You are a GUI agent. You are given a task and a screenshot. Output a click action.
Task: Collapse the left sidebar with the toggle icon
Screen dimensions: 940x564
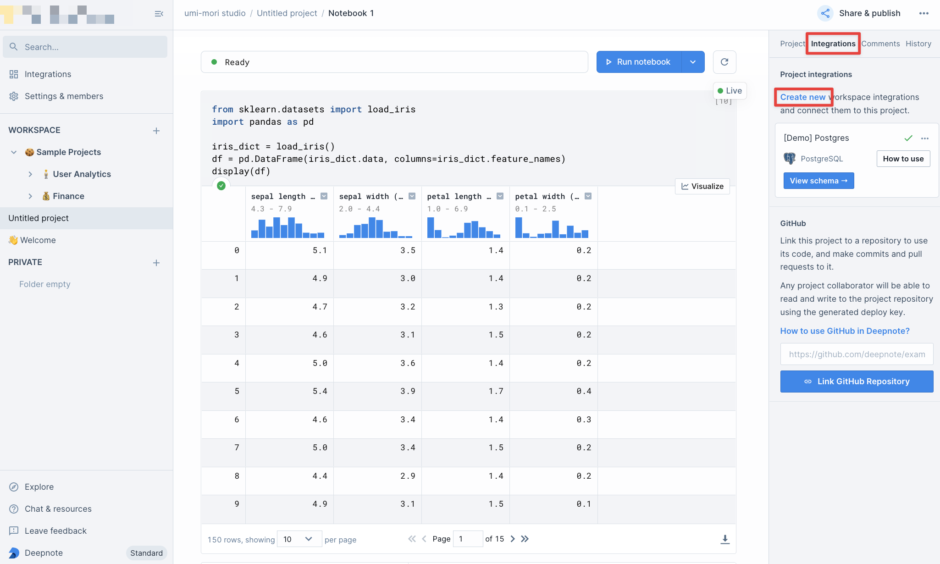tap(159, 14)
